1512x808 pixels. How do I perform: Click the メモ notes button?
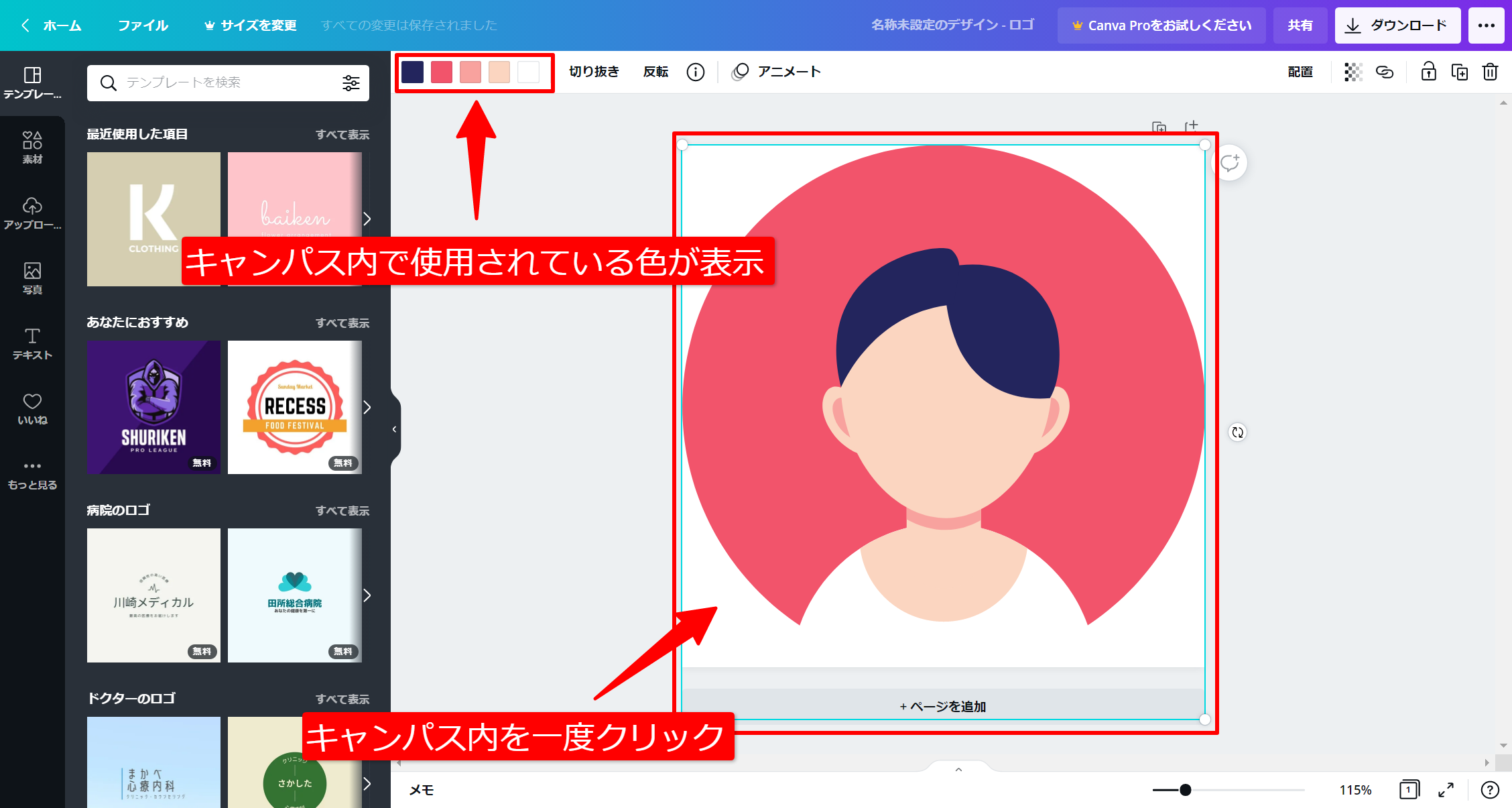(x=422, y=790)
